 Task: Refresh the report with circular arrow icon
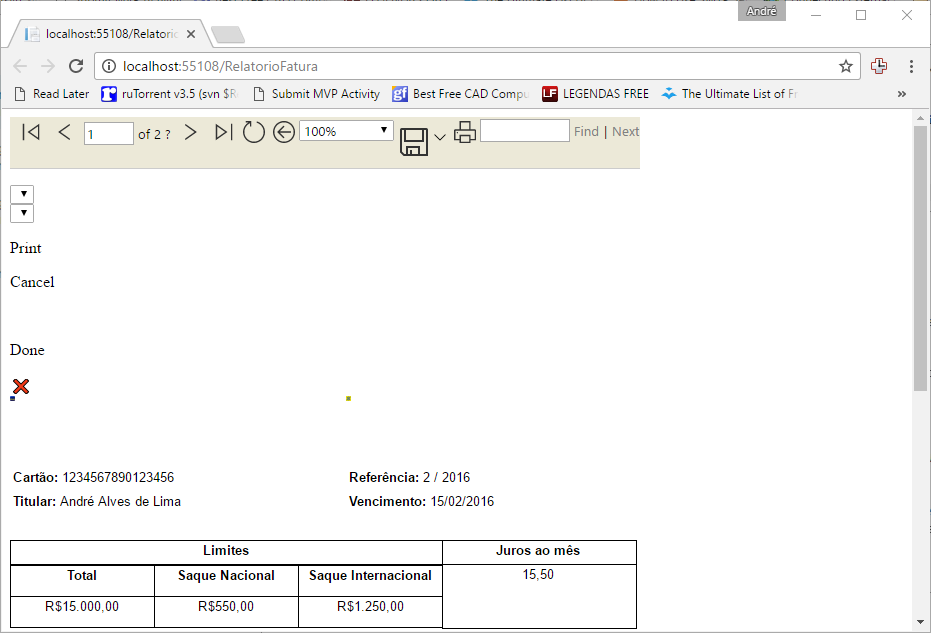tap(254, 132)
